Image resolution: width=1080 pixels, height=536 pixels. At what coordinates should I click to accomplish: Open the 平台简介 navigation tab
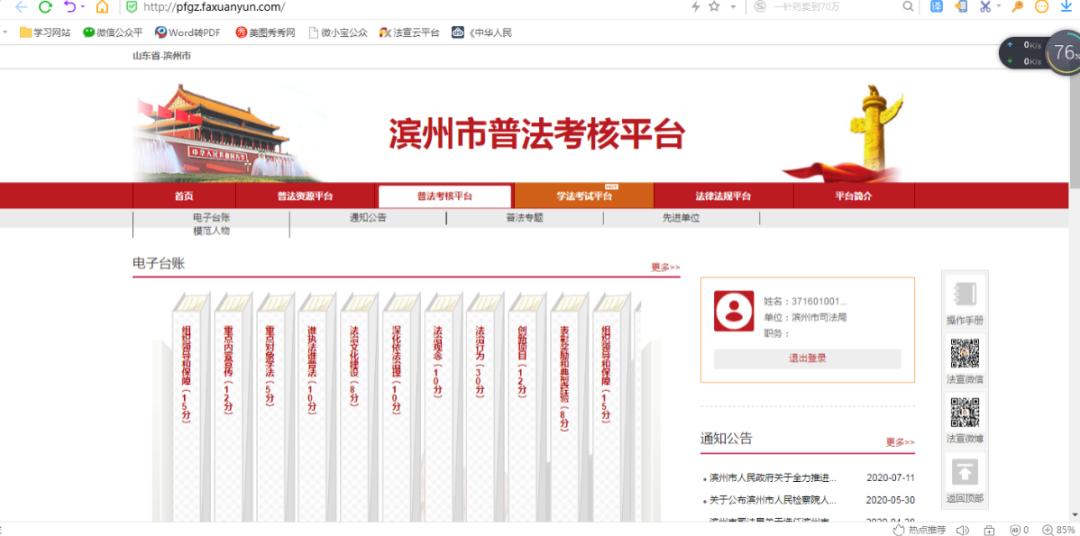(854, 196)
